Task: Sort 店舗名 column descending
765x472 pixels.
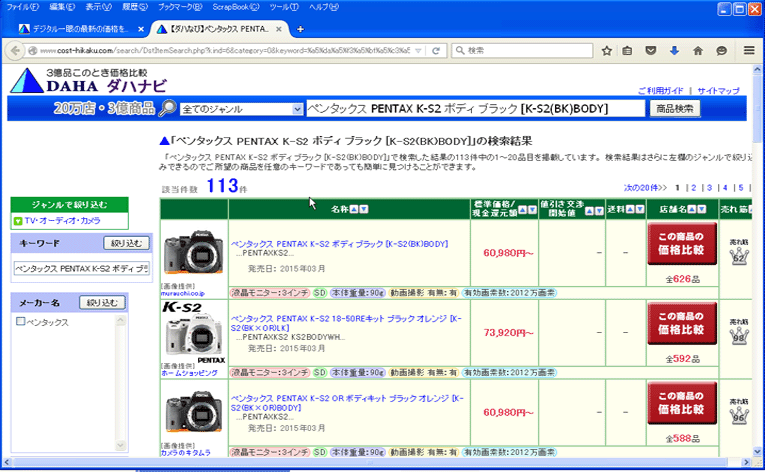Action: (x=702, y=209)
